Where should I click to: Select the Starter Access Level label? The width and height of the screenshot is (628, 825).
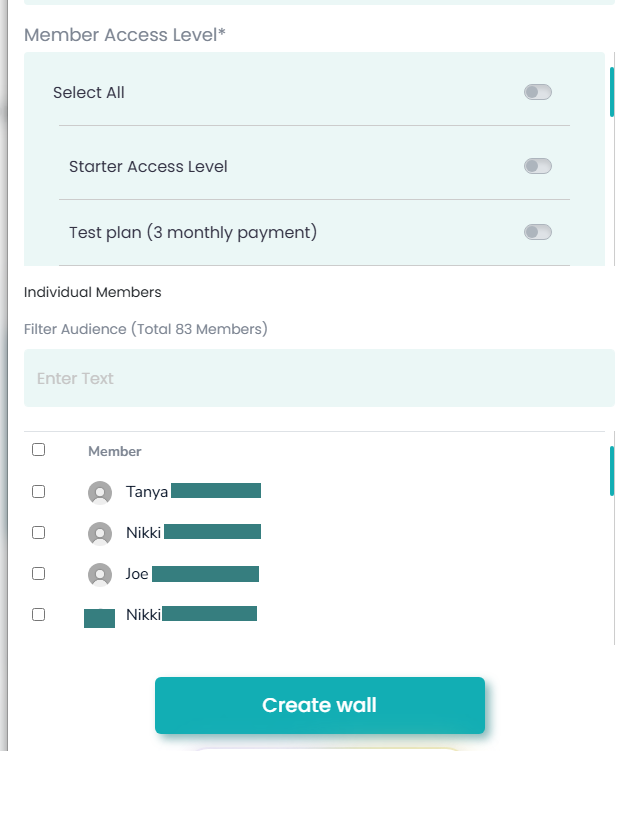(x=148, y=167)
